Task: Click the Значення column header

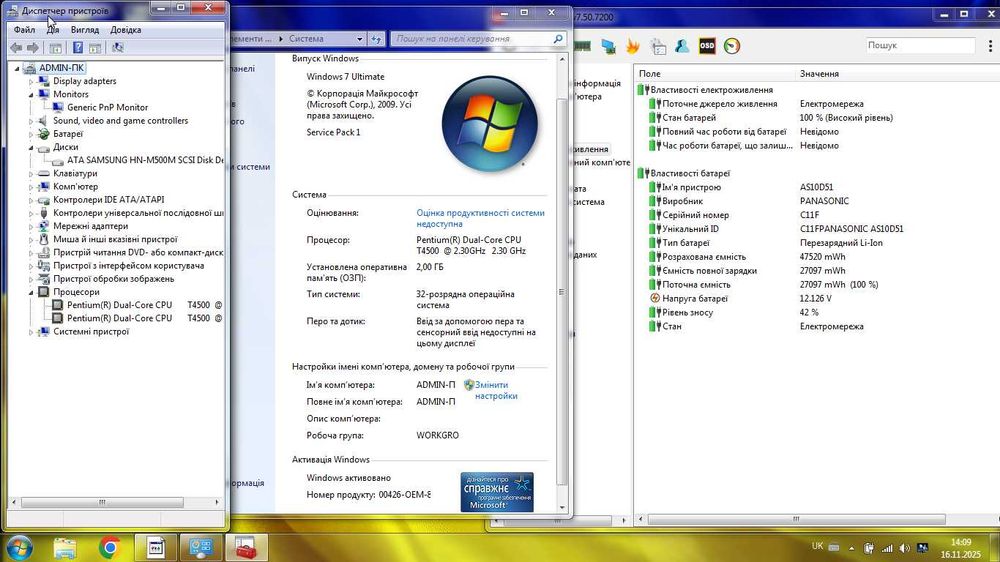Action: click(819, 74)
